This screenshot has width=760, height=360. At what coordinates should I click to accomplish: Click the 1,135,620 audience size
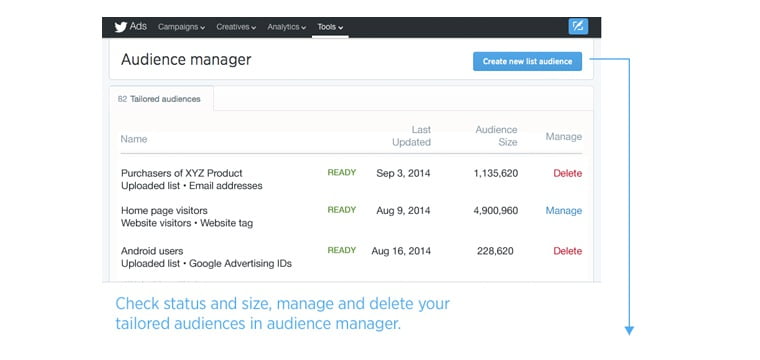(x=496, y=173)
